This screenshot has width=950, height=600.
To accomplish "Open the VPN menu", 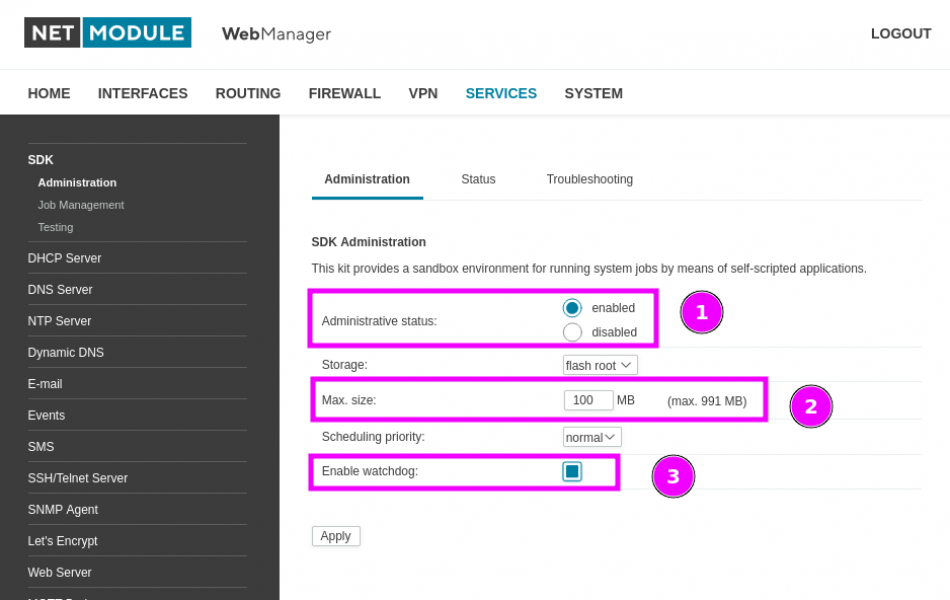I will [x=423, y=93].
